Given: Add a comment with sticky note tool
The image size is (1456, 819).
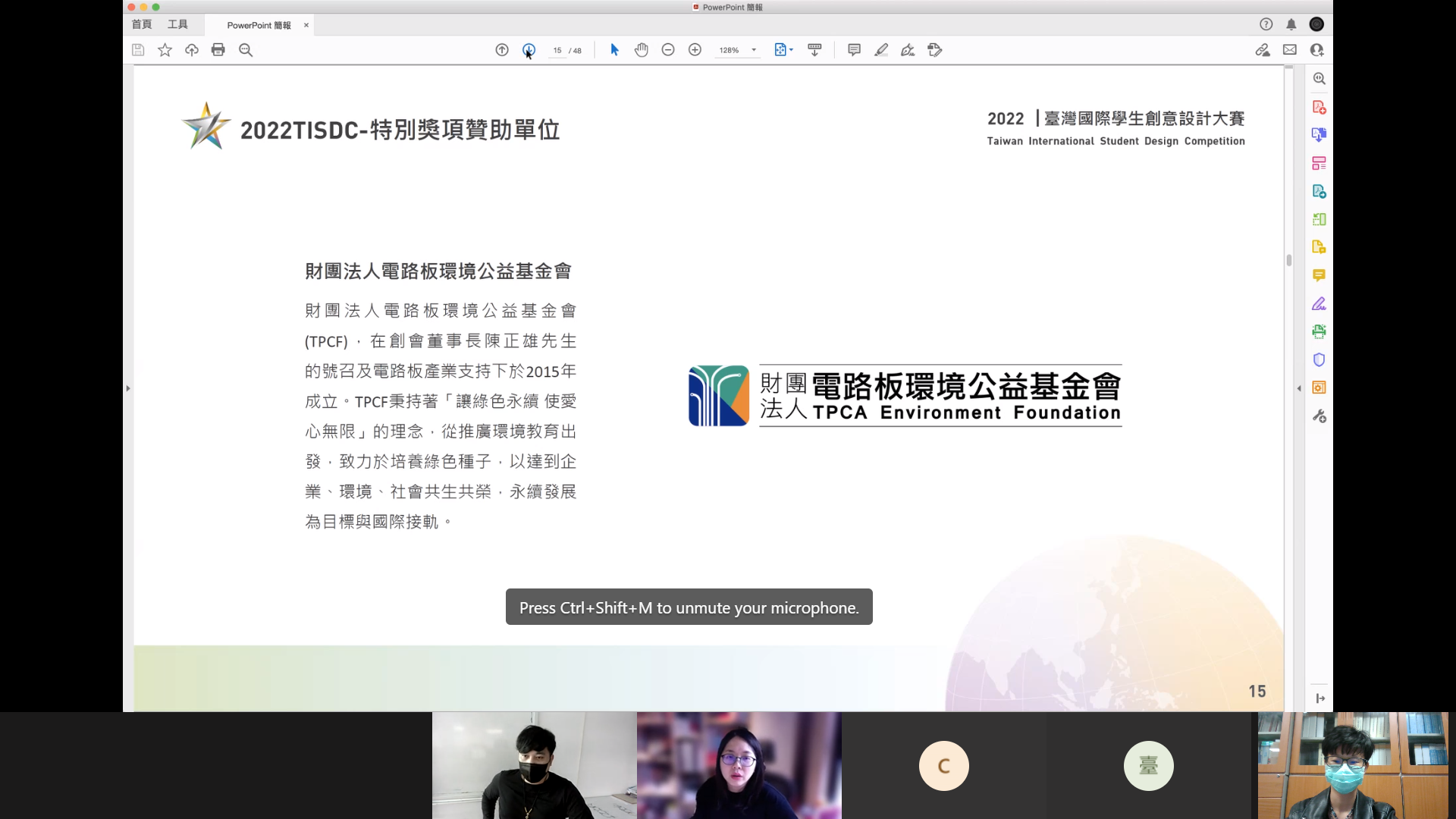Looking at the screenshot, I should click(854, 50).
